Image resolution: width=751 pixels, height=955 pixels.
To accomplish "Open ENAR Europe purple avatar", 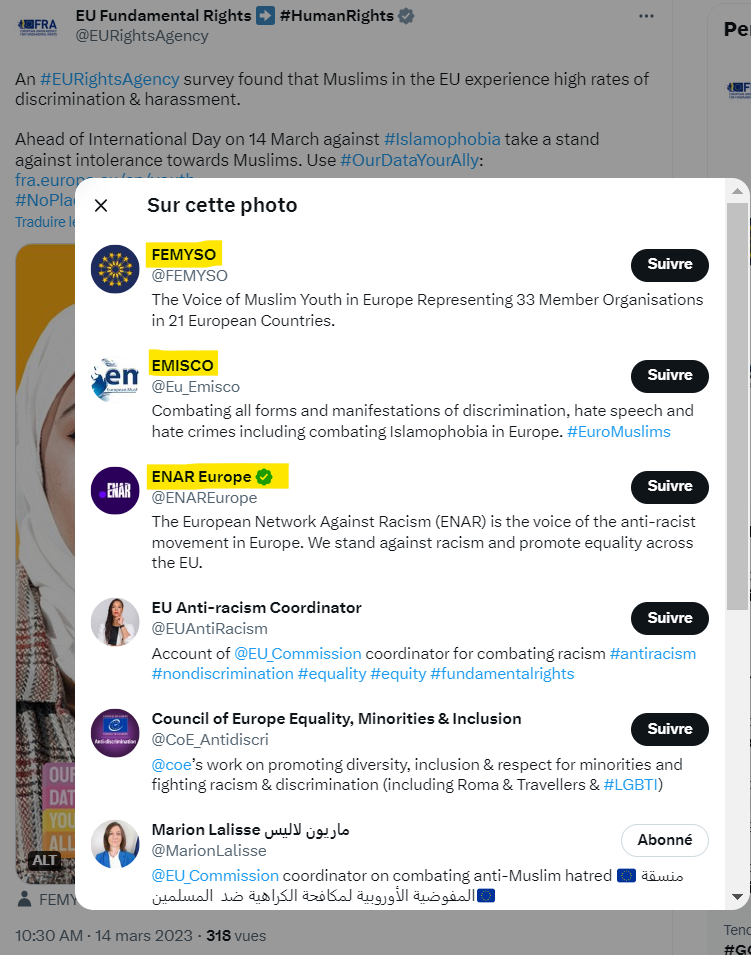I will (x=115, y=490).
